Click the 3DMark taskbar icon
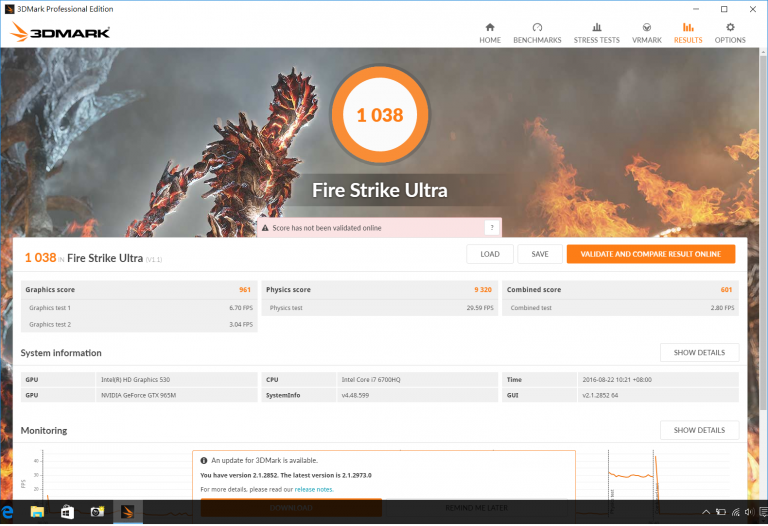The image size is (768, 526). pyautogui.click(x=127, y=512)
